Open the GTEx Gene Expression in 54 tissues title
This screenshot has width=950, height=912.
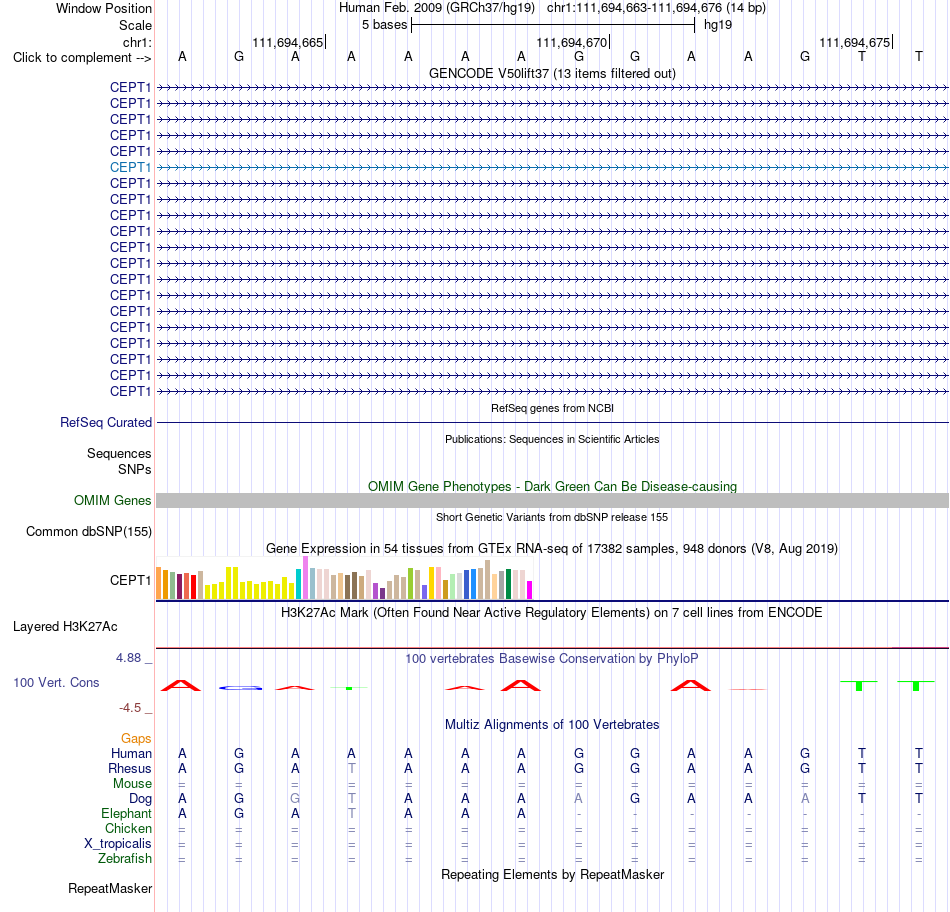(x=552, y=548)
